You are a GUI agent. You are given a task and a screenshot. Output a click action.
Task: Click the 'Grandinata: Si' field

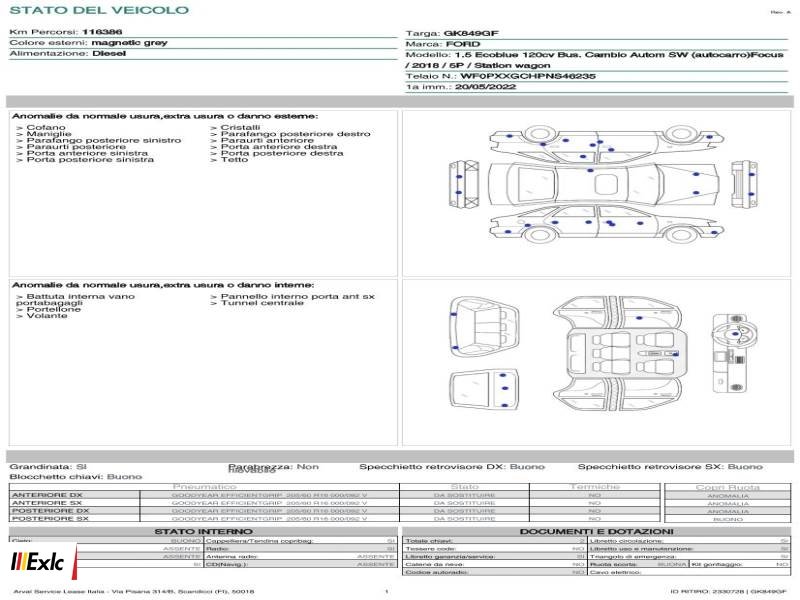pyautogui.click(x=48, y=467)
